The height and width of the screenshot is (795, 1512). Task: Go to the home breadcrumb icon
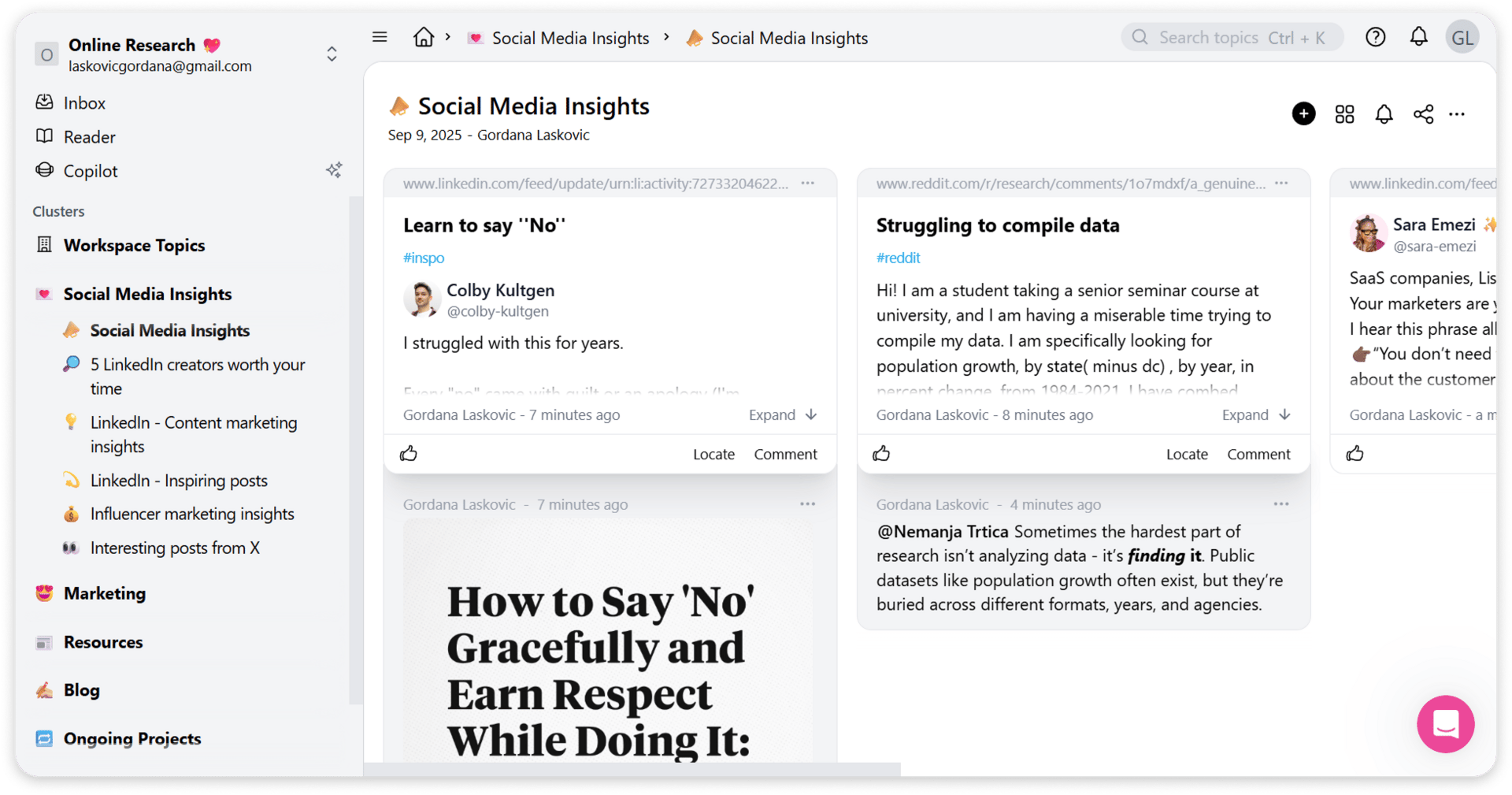click(424, 37)
